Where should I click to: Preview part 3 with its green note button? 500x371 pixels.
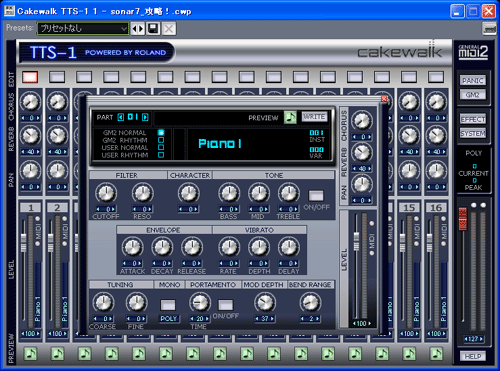coord(84,353)
